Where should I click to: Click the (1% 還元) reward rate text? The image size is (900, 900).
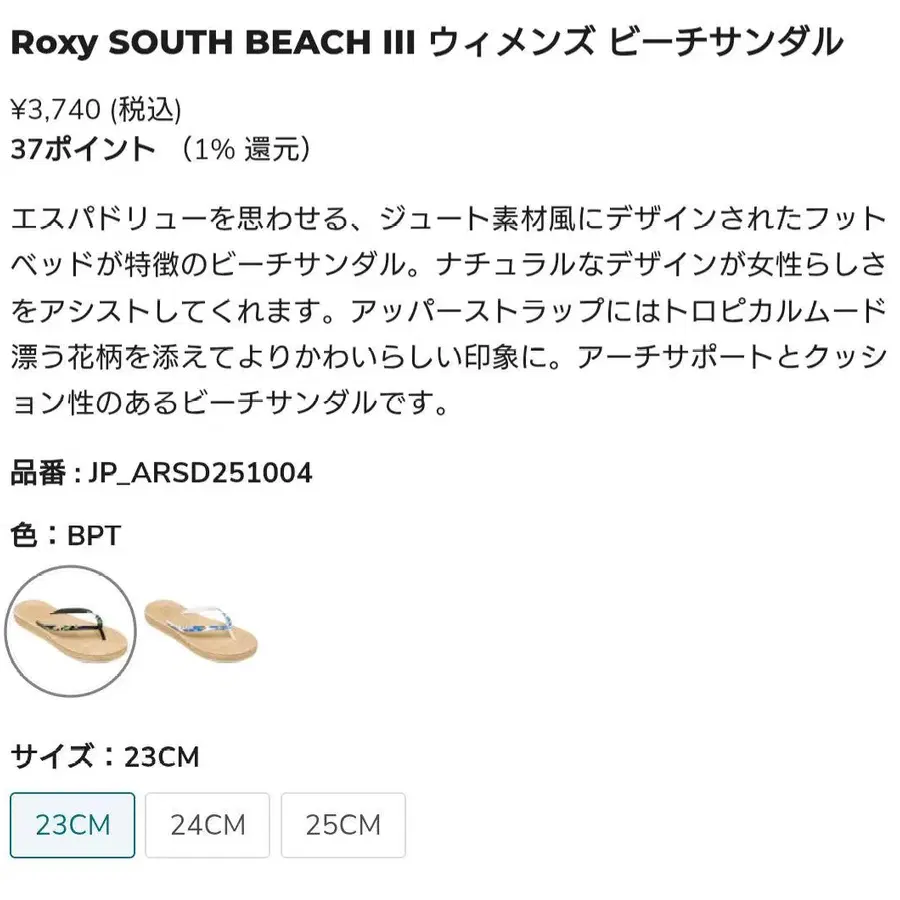(246, 149)
